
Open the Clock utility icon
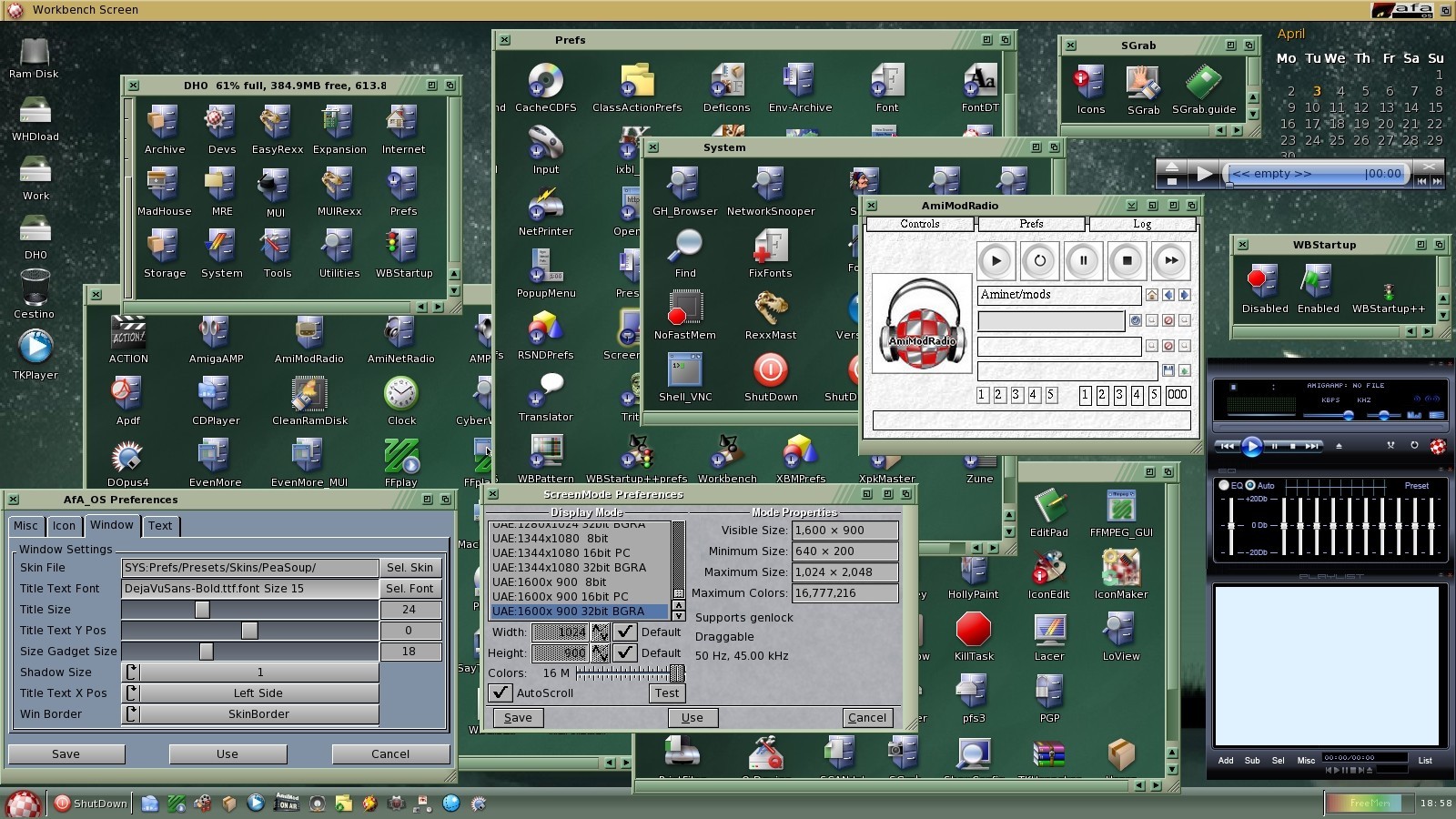click(400, 395)
